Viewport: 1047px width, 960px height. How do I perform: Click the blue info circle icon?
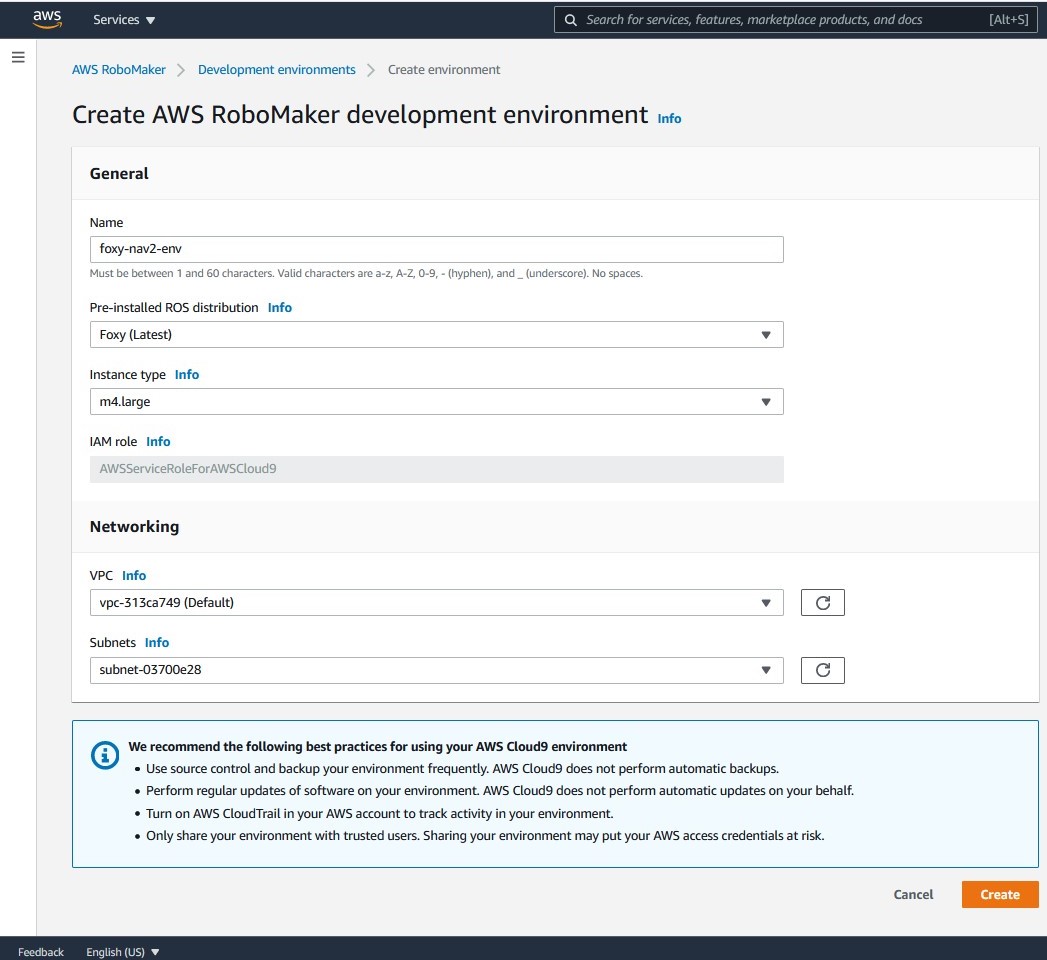[105, 755]
